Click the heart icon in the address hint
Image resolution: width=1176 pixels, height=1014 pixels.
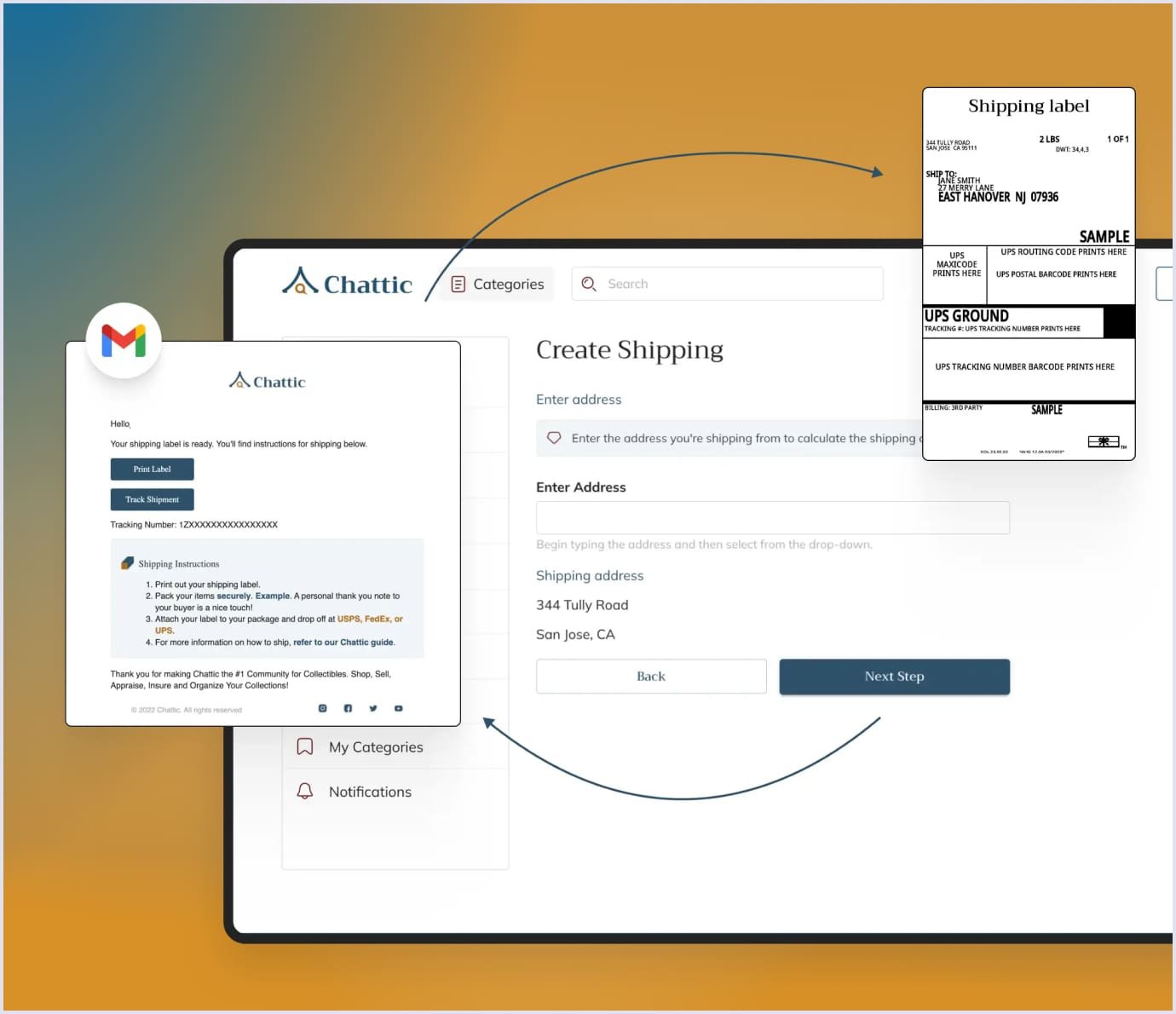(554, 438)
